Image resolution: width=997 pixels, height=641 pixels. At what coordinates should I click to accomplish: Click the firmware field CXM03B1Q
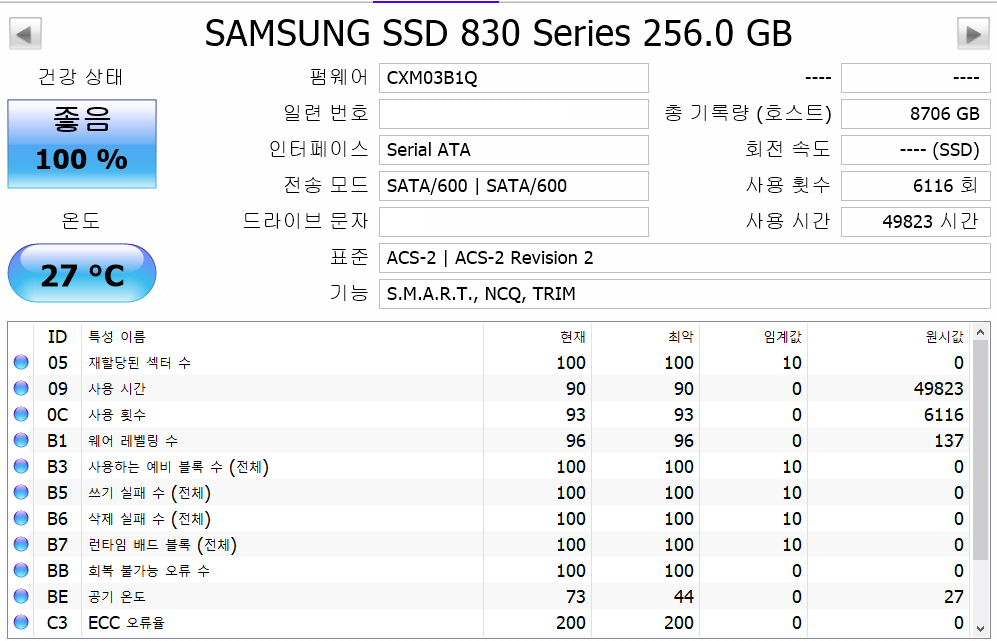click(513, 78)
